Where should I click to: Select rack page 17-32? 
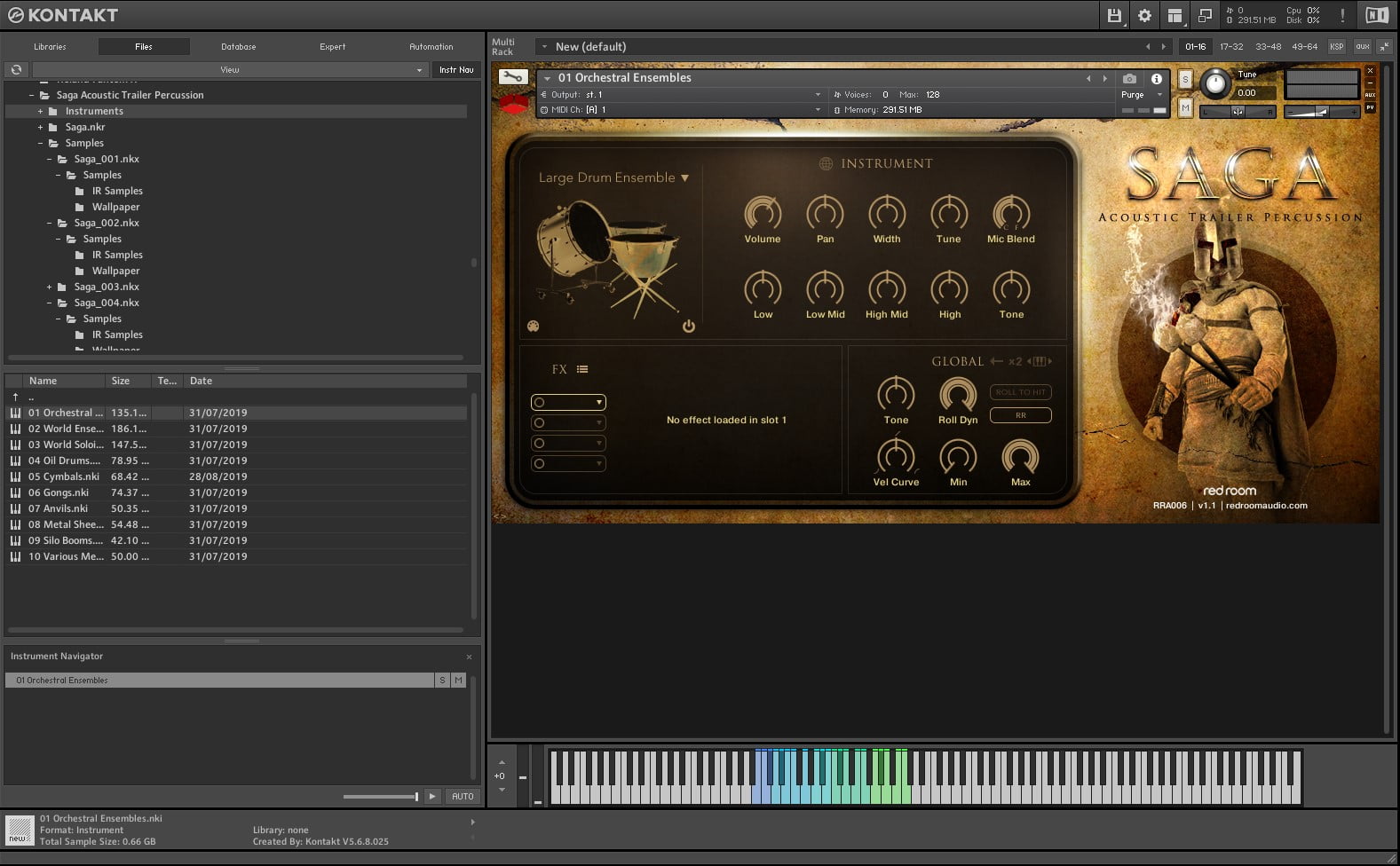click(x=1231, y=46)
